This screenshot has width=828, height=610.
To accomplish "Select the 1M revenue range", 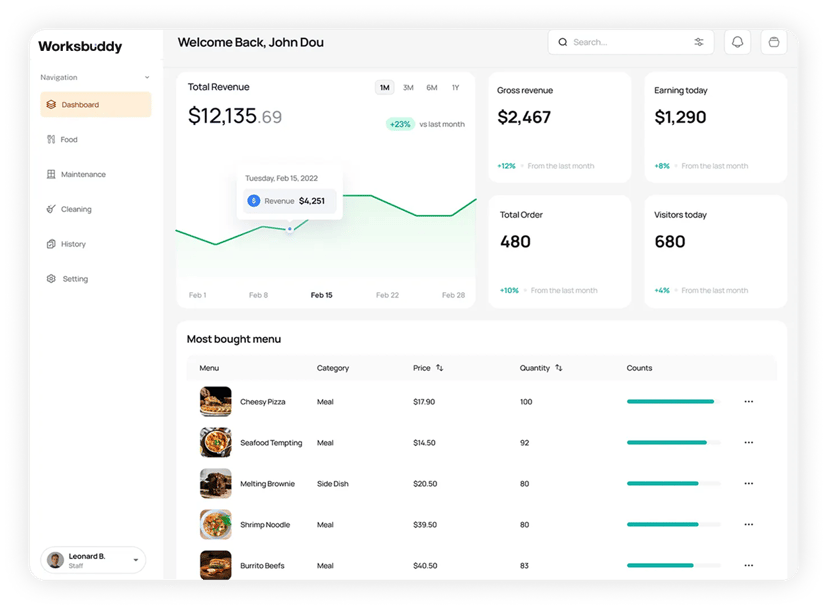I will click(x=385, y=88).
